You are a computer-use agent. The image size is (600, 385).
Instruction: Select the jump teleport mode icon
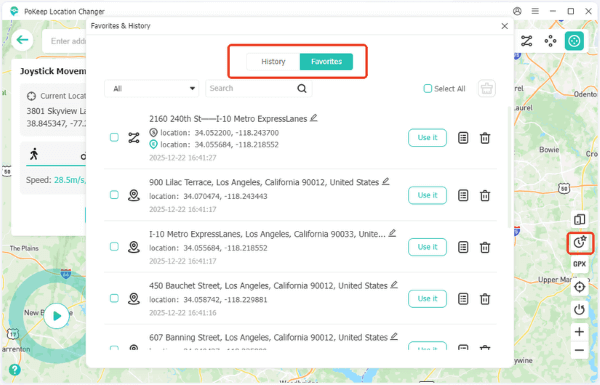[x=550, y=41]
